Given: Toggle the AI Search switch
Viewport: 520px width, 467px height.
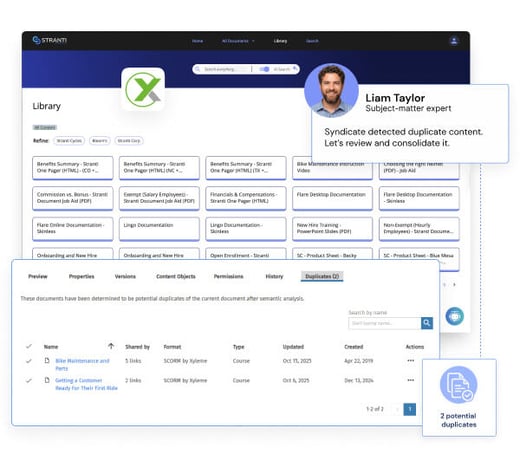Looking at the screenshot, I should (264, 69).
